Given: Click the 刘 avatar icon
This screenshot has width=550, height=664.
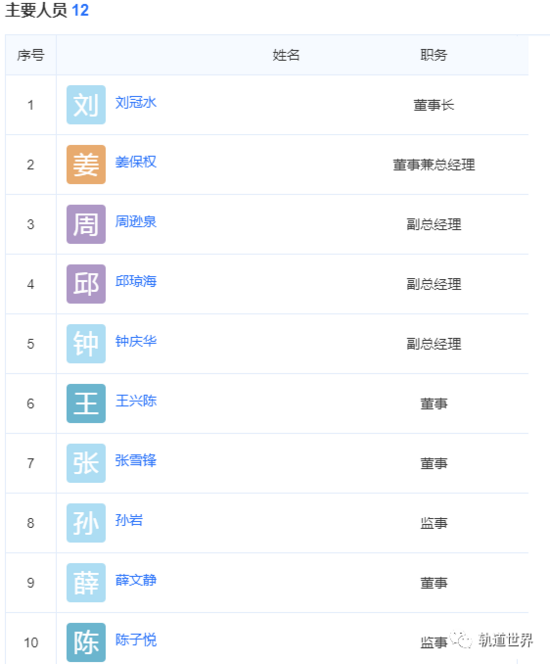Looking at the screenshot, I should pos(86,105).
